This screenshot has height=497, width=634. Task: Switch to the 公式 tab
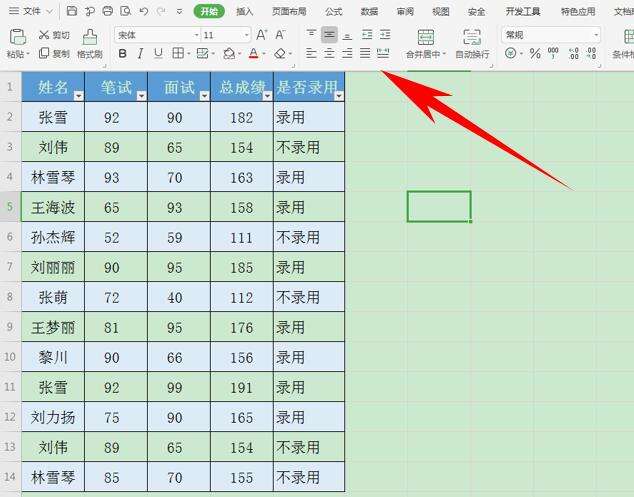334,12
